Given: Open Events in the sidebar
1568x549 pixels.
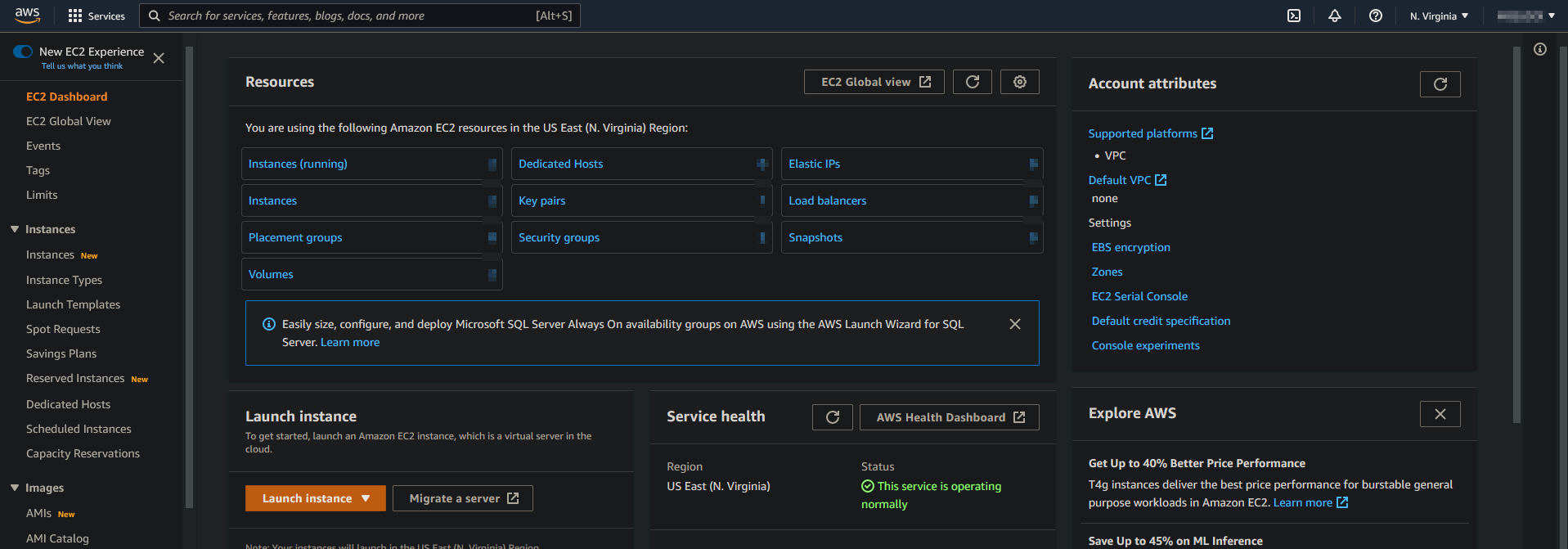Looking at the screenshot, I should (x=43, y=146).
